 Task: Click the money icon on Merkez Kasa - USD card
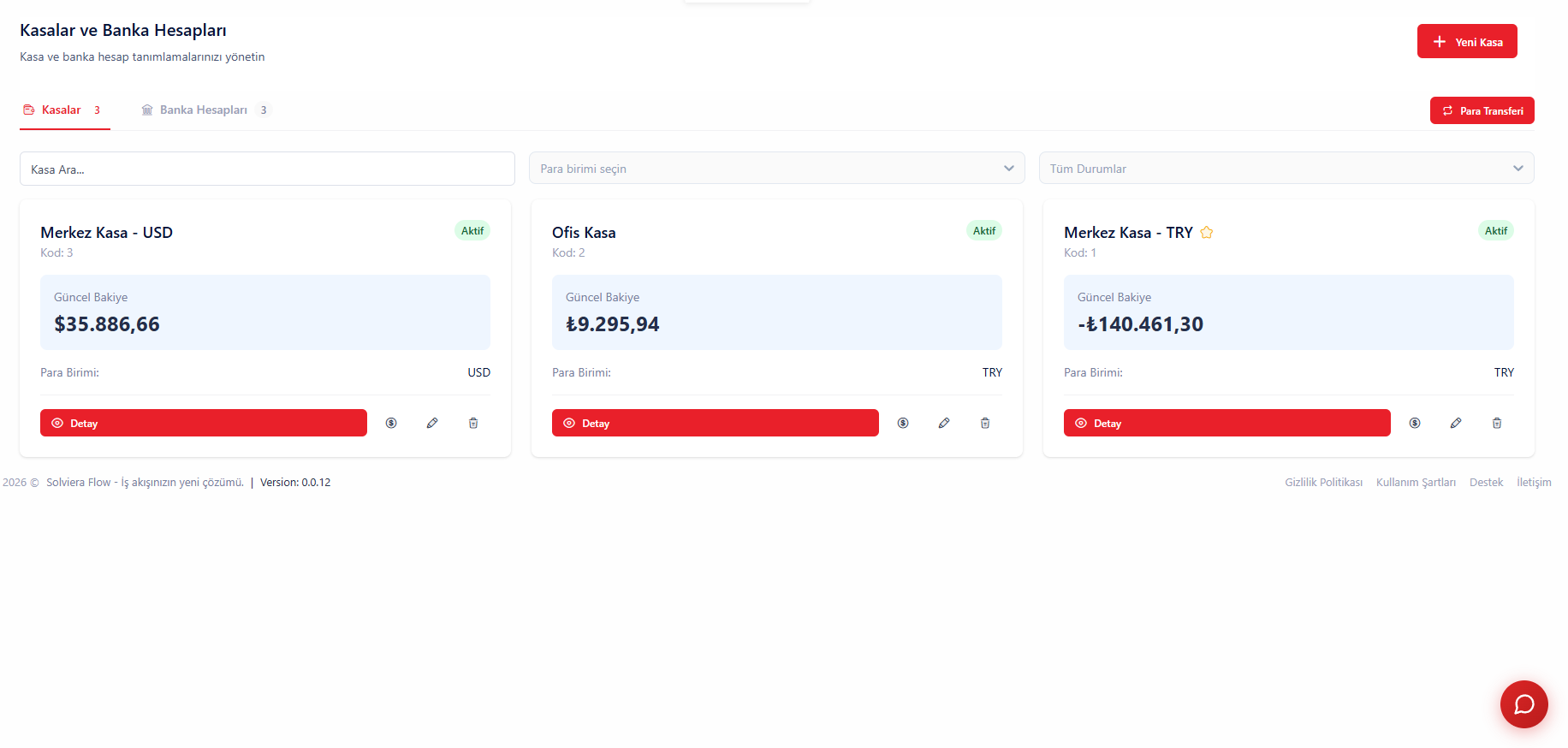point(391,423)
